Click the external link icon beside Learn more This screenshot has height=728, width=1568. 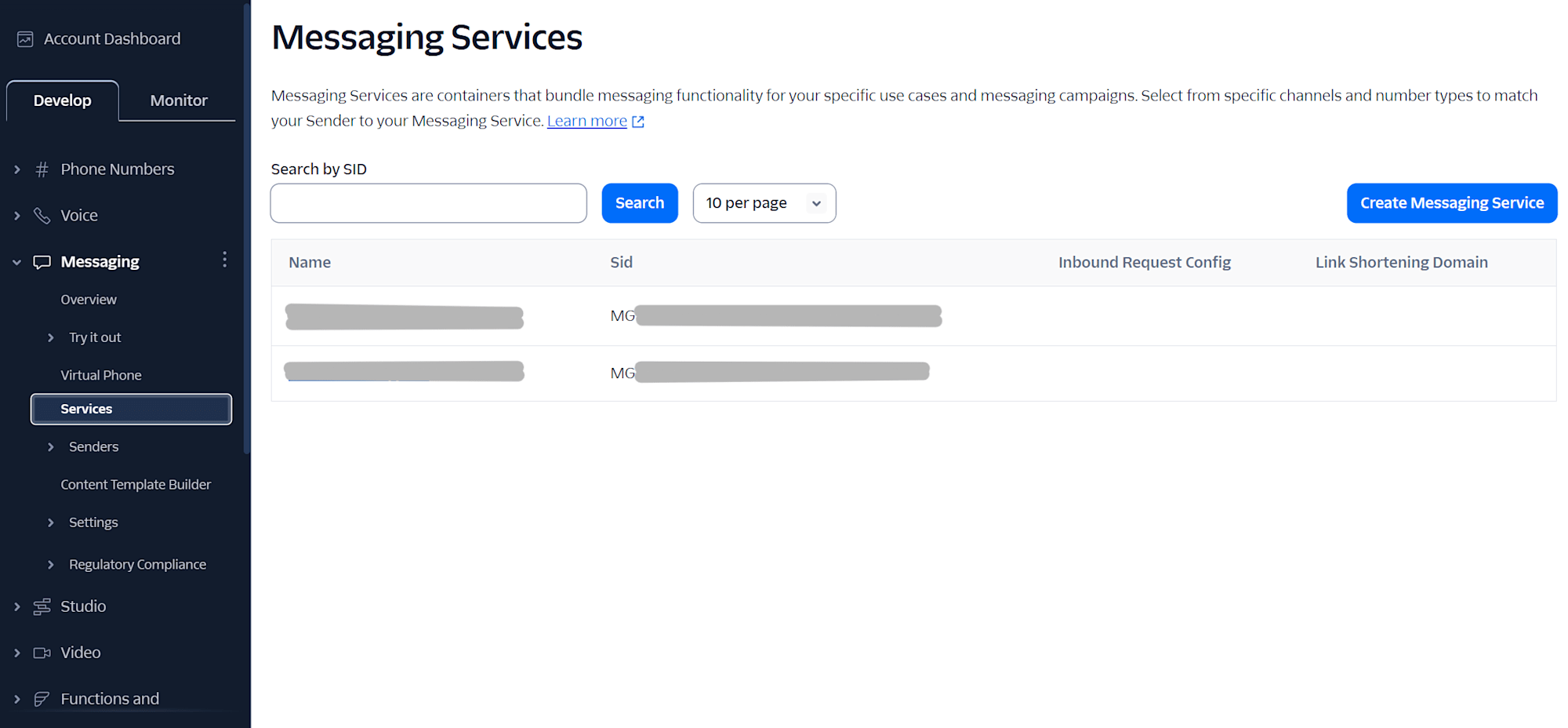pyautogui.click(x=638, y=122)
